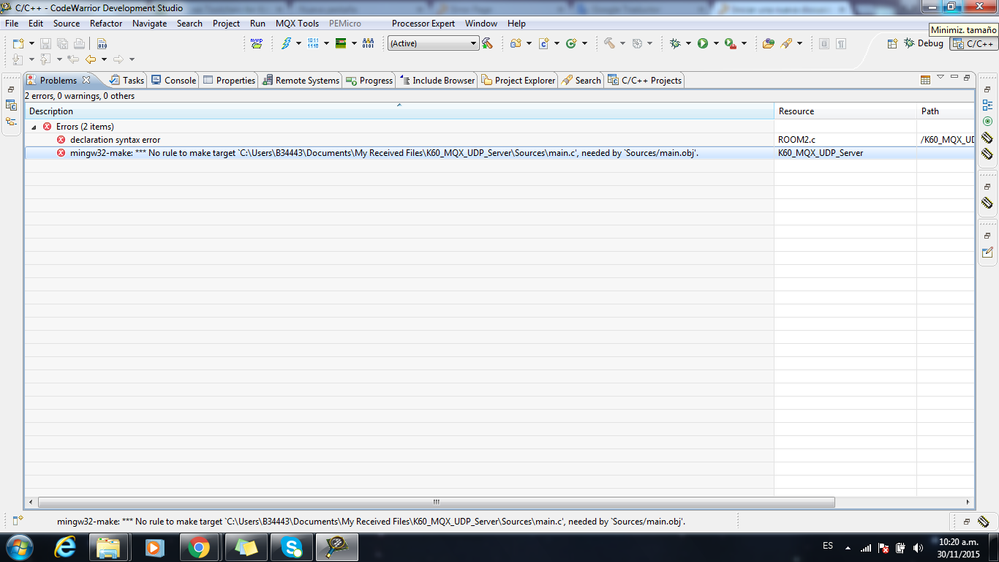Viewport: 999px width, 562px height.
Task: Open the MQX Tools menu
Action: coord(297,24)
